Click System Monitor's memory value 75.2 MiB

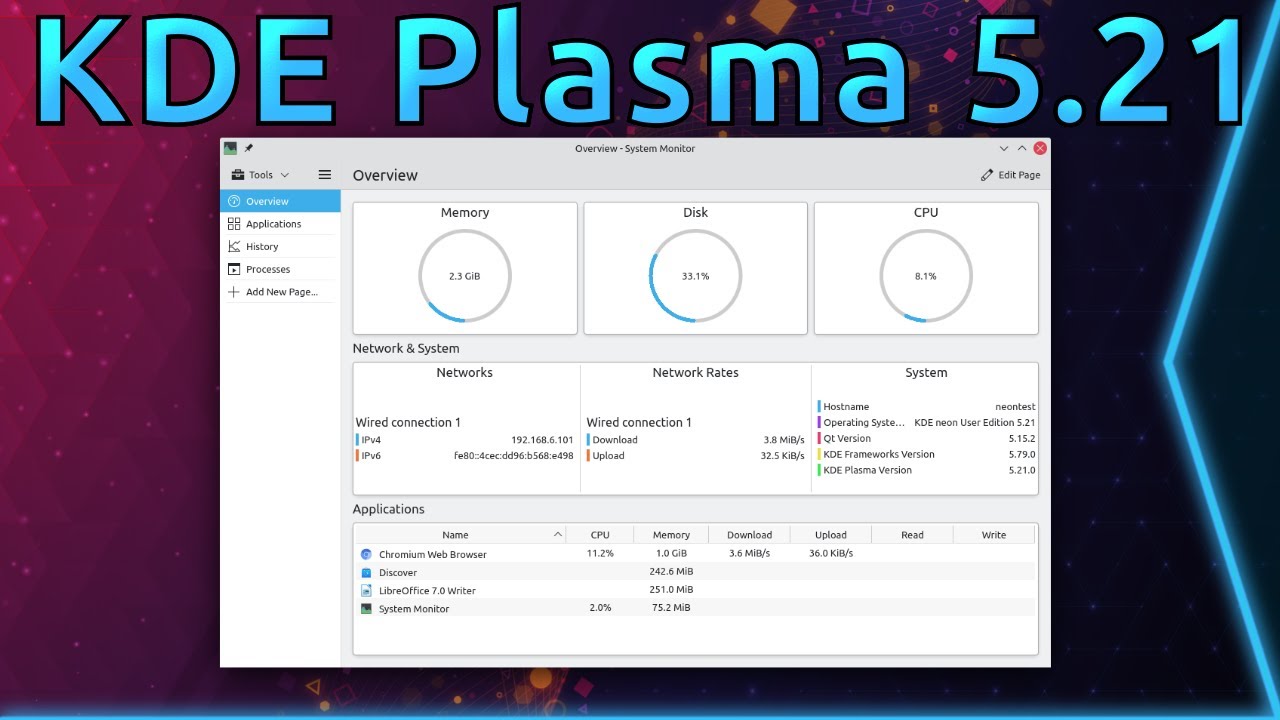(671, 608)
